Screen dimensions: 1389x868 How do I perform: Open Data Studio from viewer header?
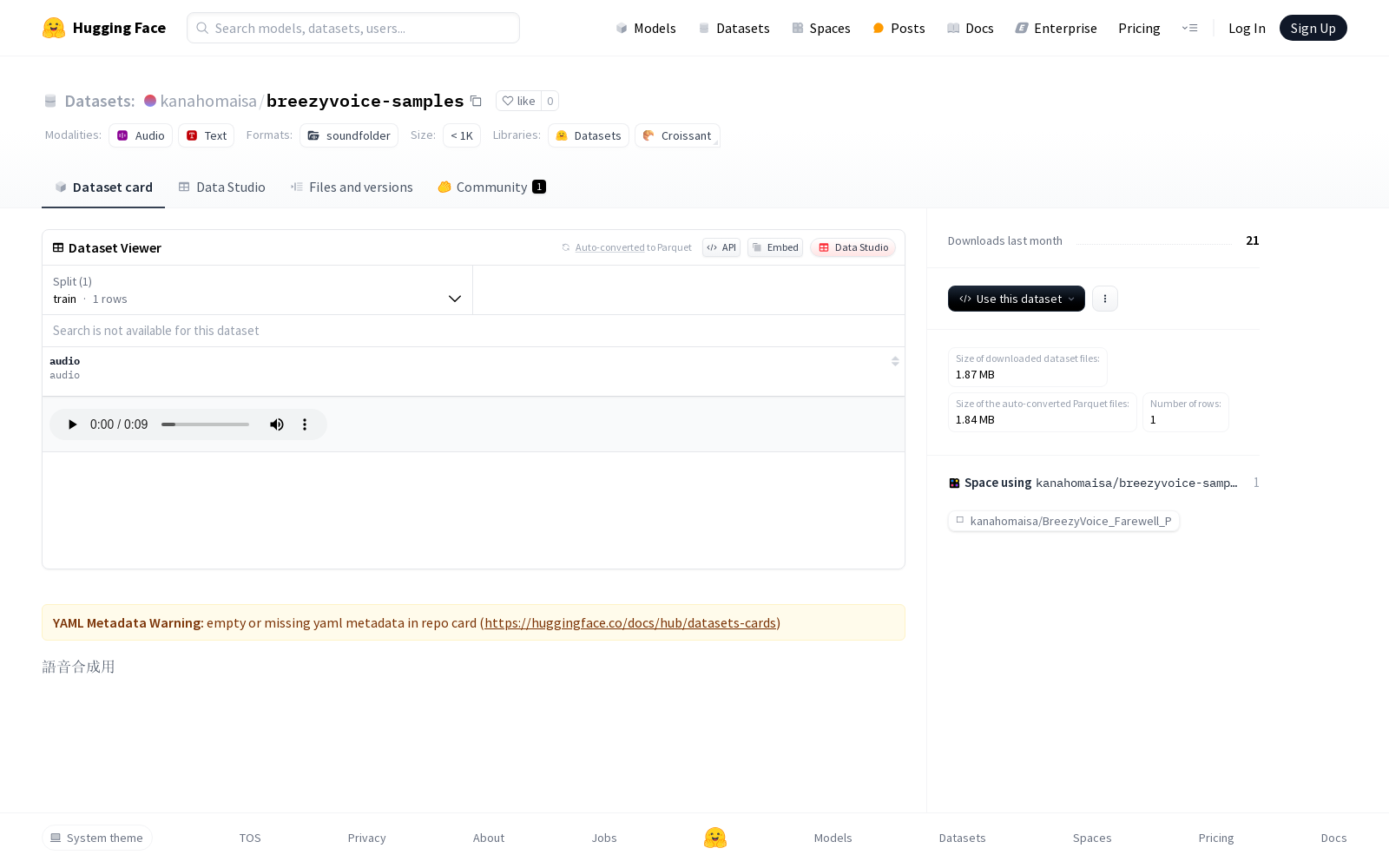853,247
